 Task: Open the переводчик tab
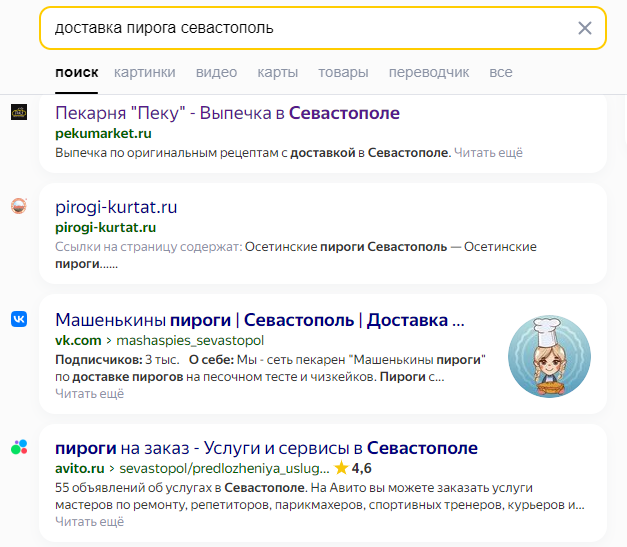[429, 72]
